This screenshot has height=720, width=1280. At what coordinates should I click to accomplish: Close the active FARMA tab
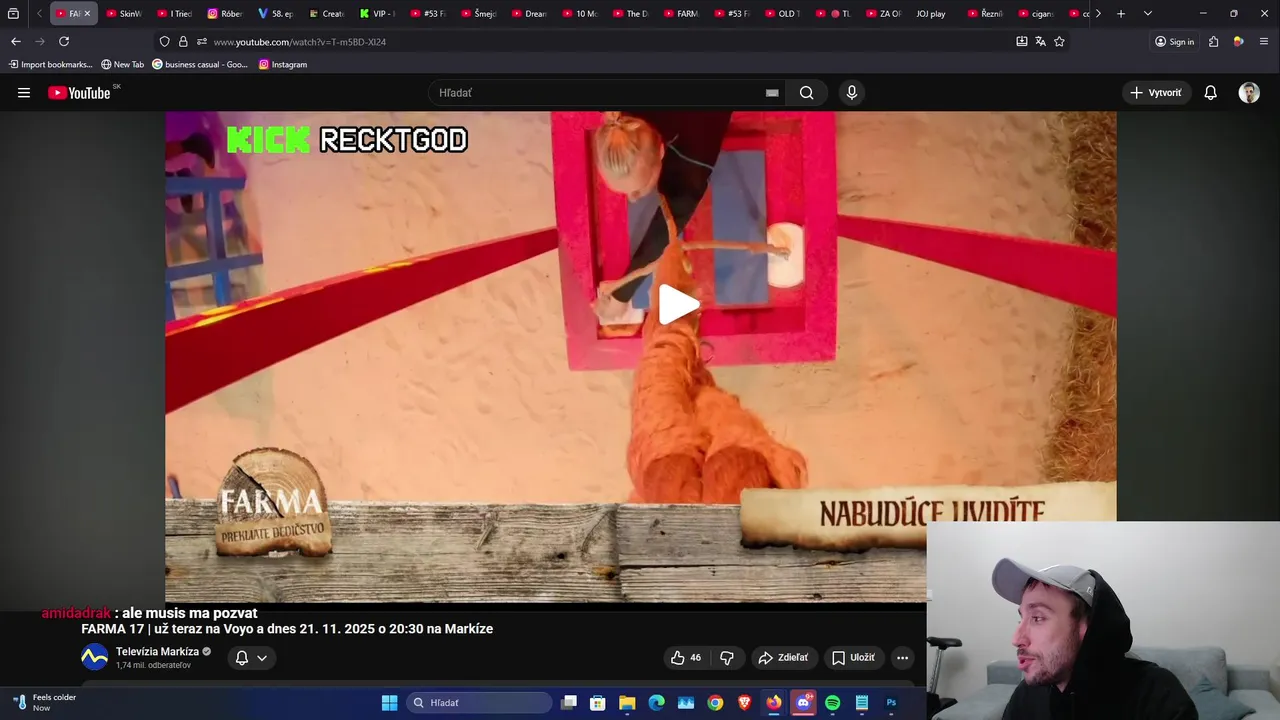point(87,13)
